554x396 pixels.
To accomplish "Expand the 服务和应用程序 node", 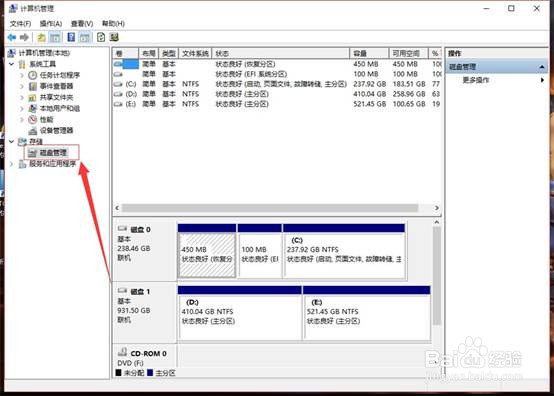I will pyautogui.click(x=12, y=164).
